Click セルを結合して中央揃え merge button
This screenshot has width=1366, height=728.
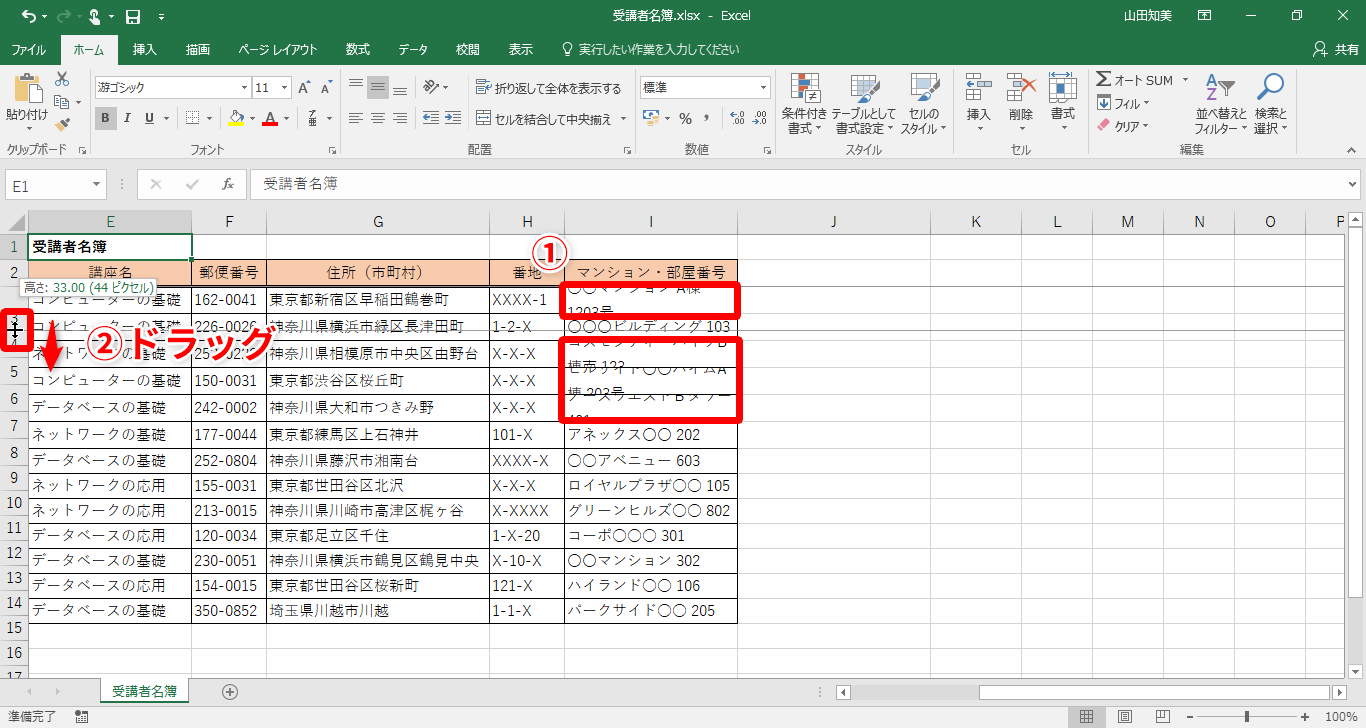tap(544, 119)
